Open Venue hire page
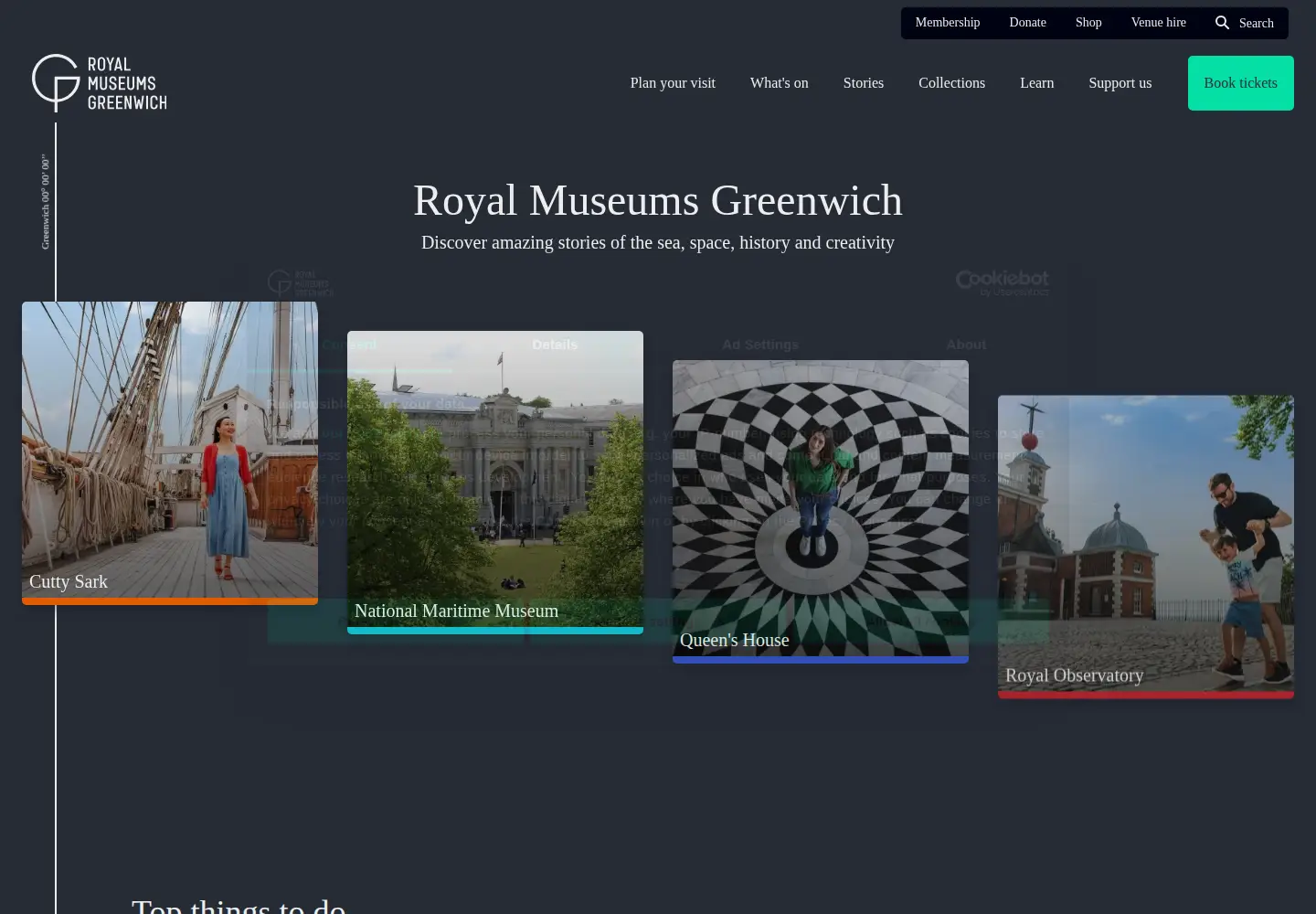This screenshot has height=914, width=1316. (1158, 23)
